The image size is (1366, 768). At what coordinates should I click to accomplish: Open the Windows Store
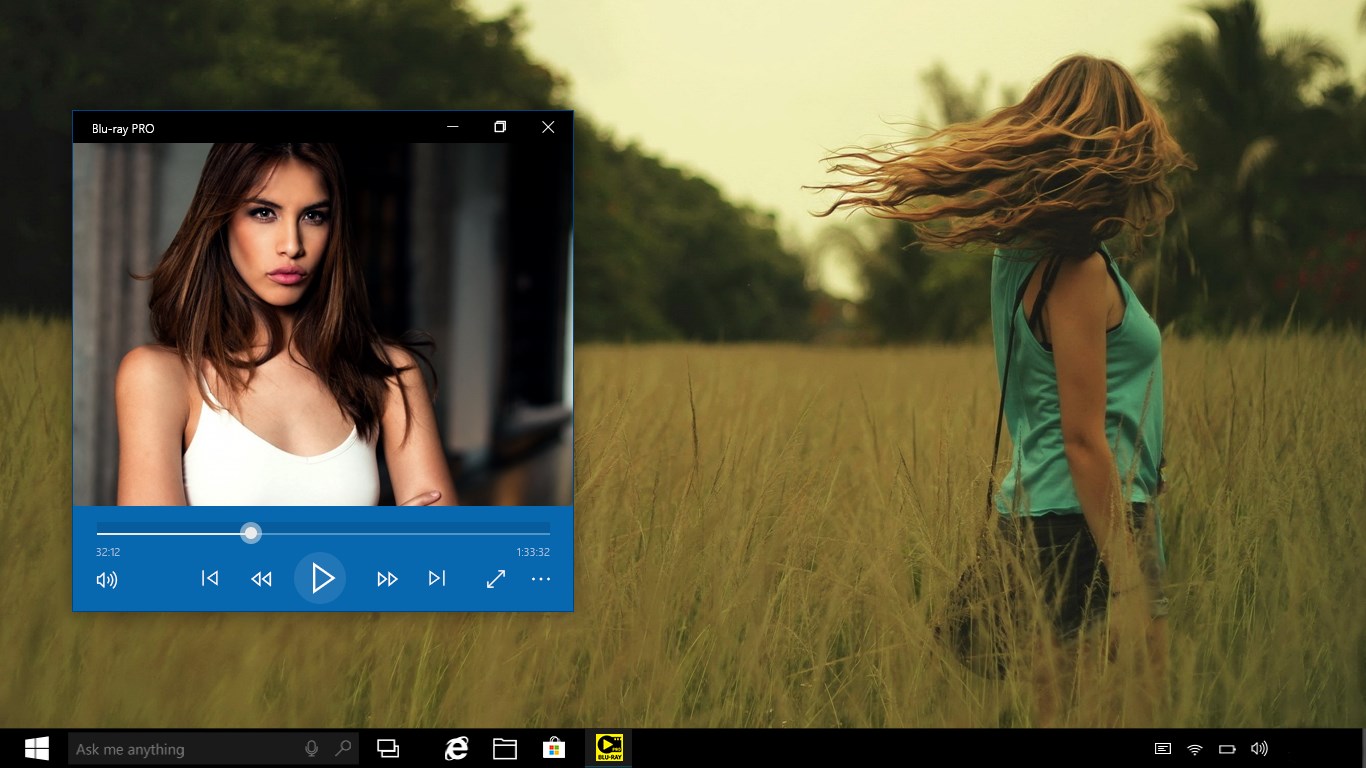[x=555, y=747]
